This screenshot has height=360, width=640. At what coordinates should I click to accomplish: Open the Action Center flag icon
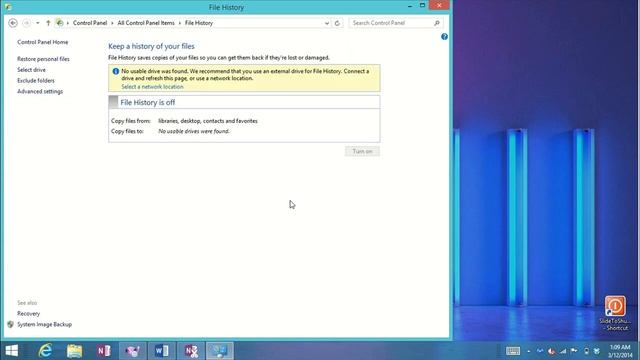coord(574,351)
